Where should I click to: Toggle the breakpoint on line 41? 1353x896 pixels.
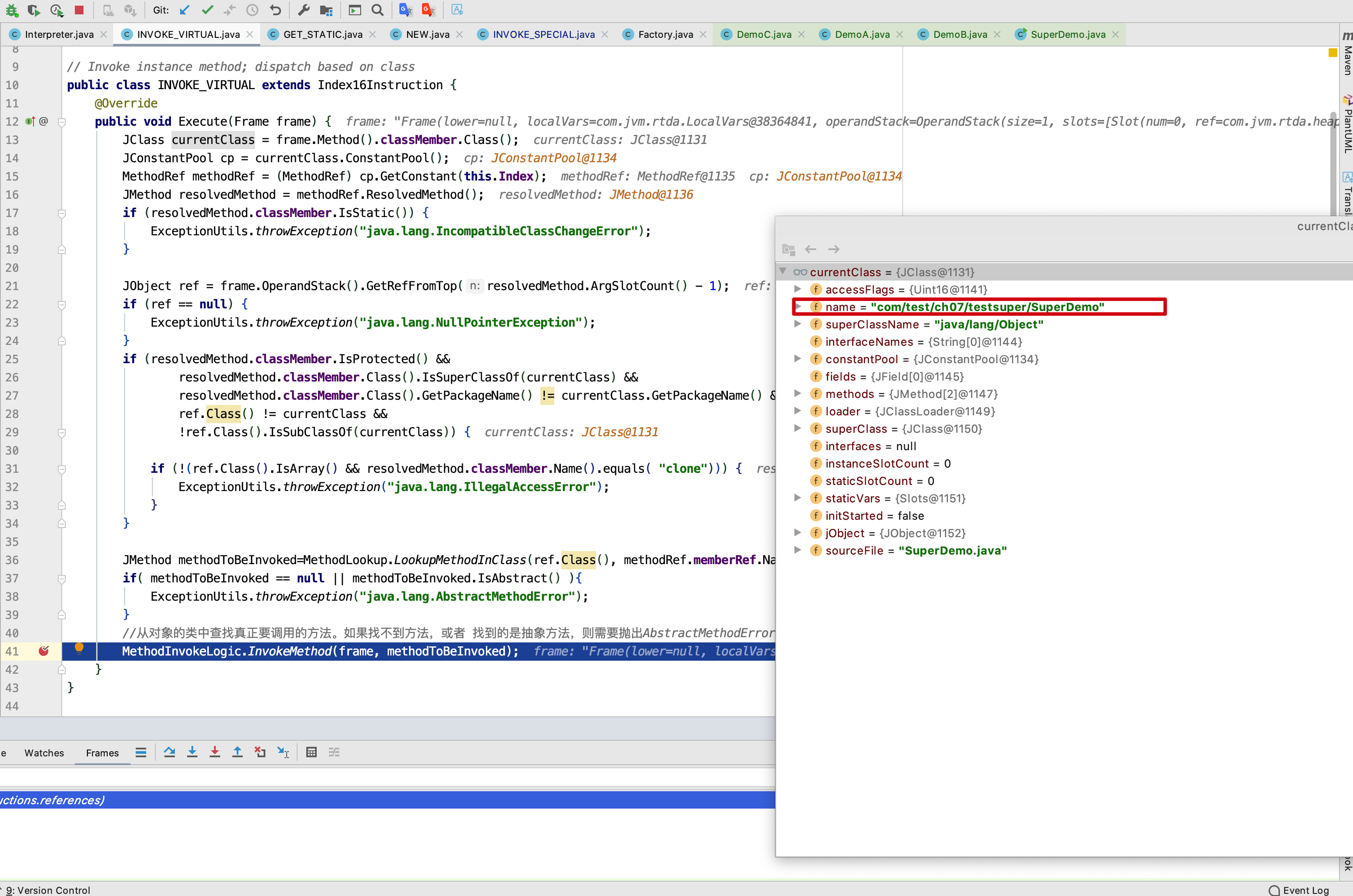point(44,651)
